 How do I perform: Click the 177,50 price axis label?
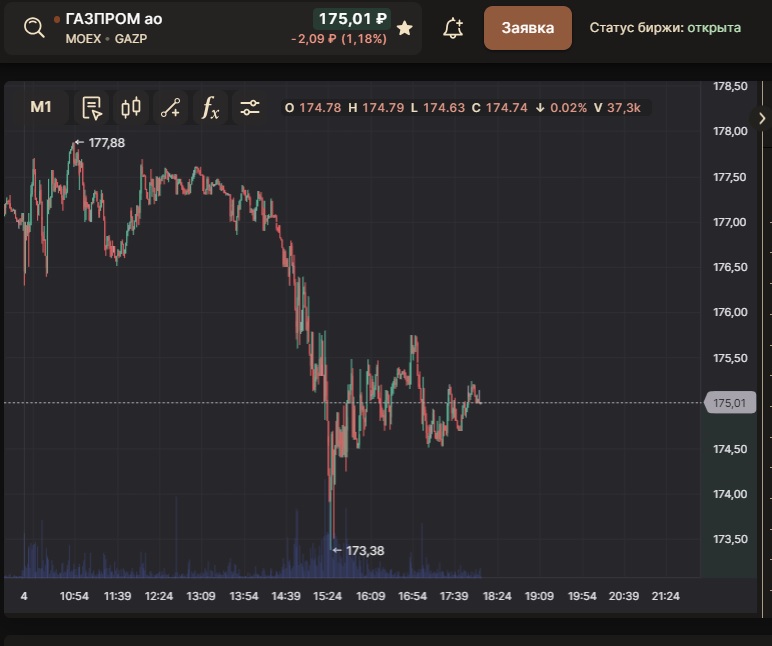click(x=730, y=177)
